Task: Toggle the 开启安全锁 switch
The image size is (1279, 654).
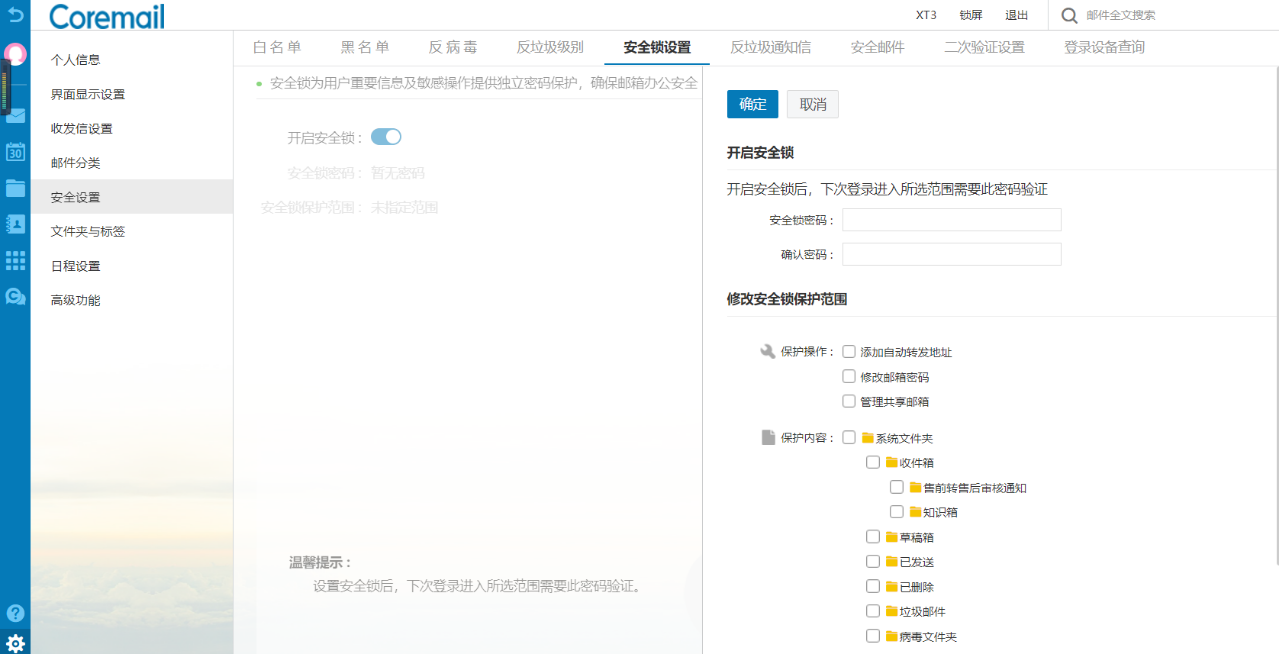Action: 386,137
